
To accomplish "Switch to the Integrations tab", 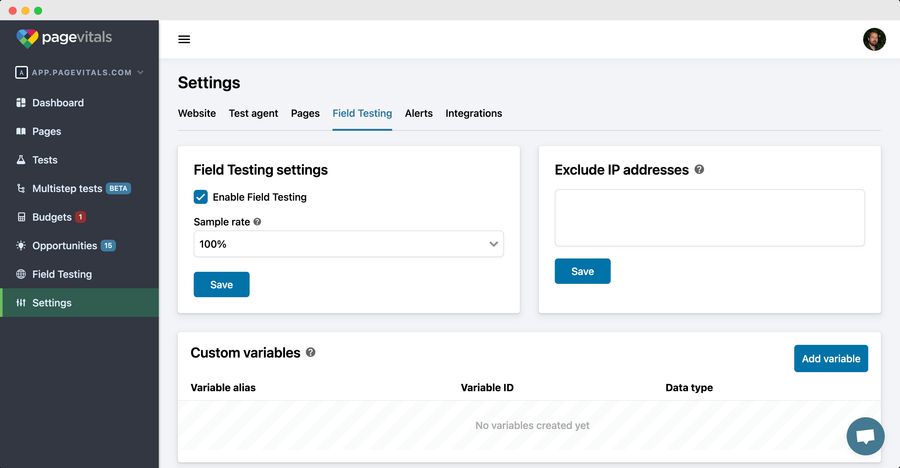I will [474, 114].
